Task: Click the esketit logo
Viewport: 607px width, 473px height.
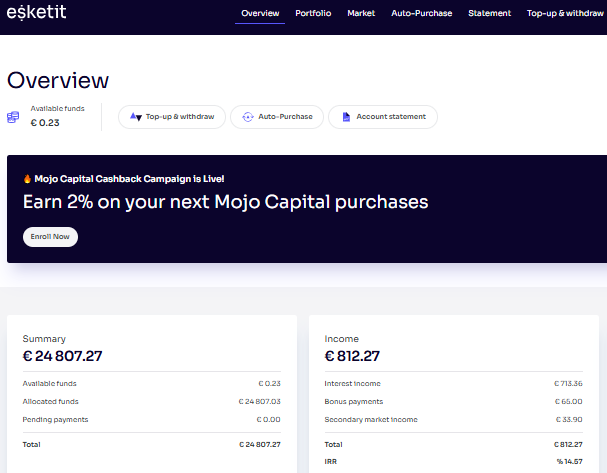Action: coord(36,12)
